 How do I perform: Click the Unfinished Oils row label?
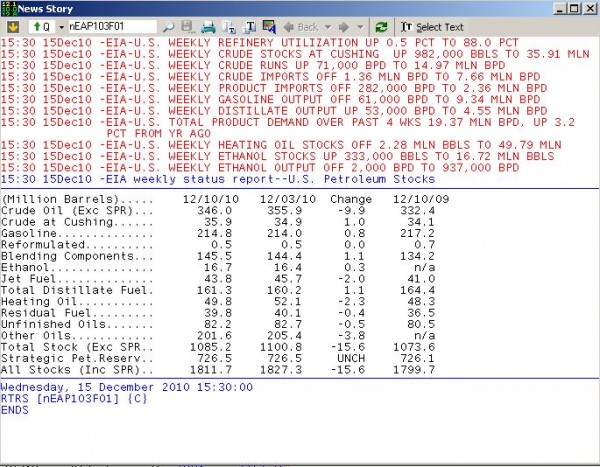77,325
